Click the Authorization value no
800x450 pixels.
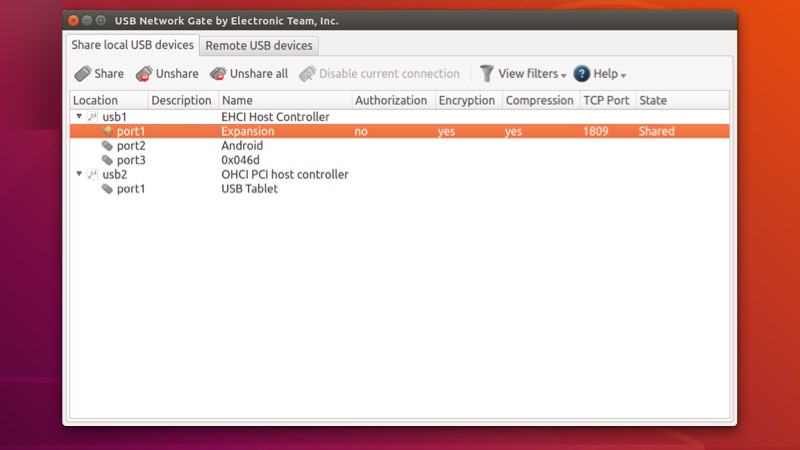(x=361, y=132)
